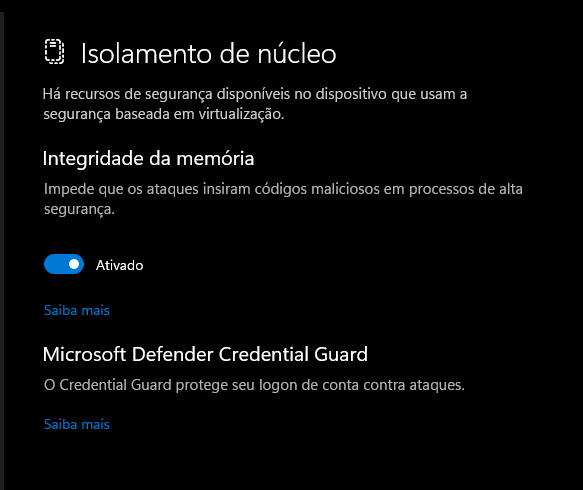The image size is (583, 490).
Task: Disable the memory integrity toggle switch
Action: coord(64,264)
